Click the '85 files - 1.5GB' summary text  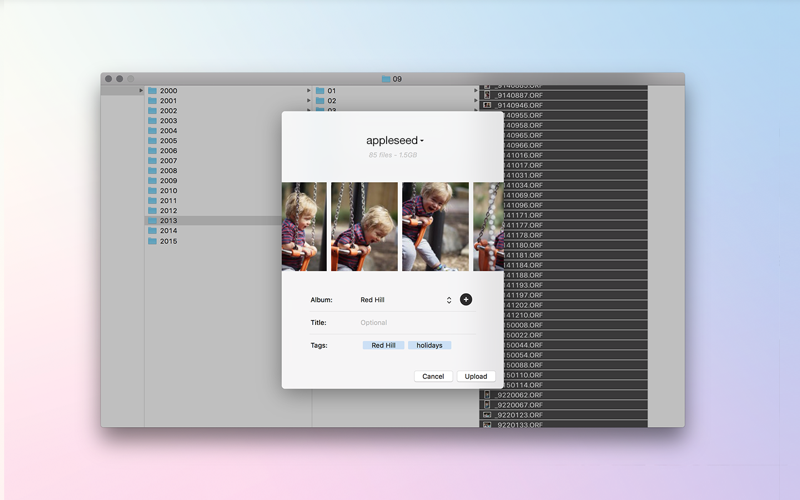point(393,155)
